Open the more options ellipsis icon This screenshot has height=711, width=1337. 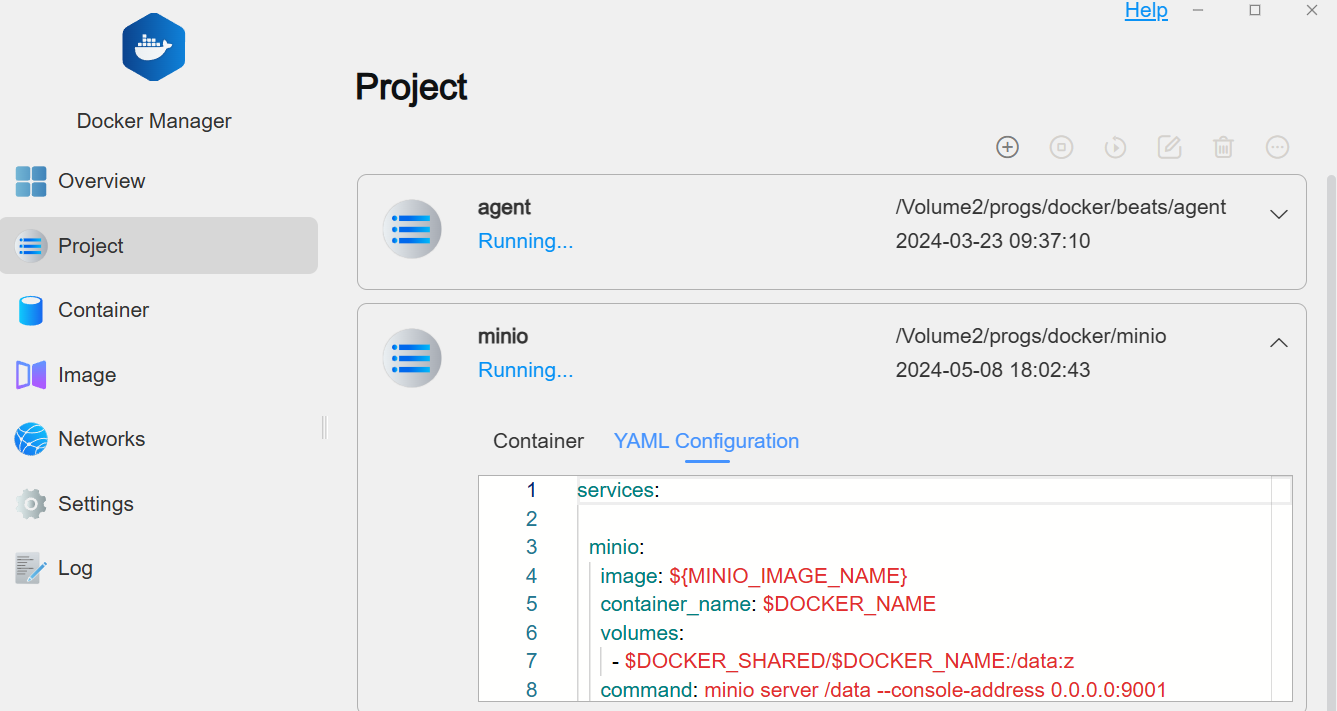coord(1277,147)
